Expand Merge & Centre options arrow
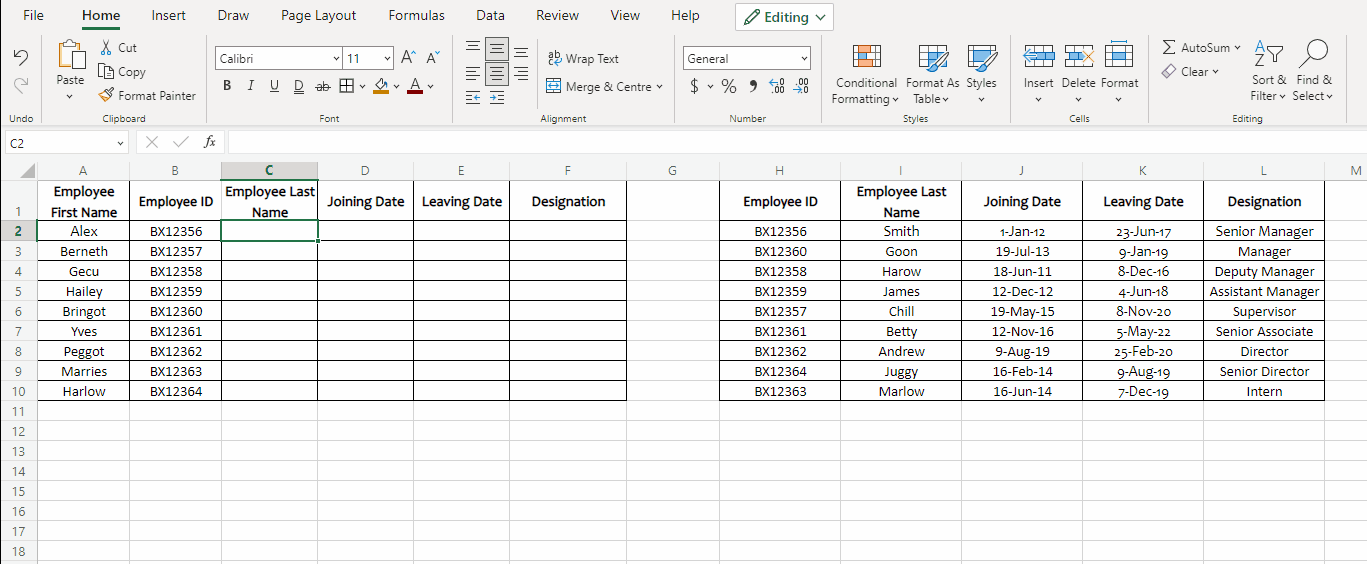This screenshot has height=564, width=1367. click(x=659, y=87)
